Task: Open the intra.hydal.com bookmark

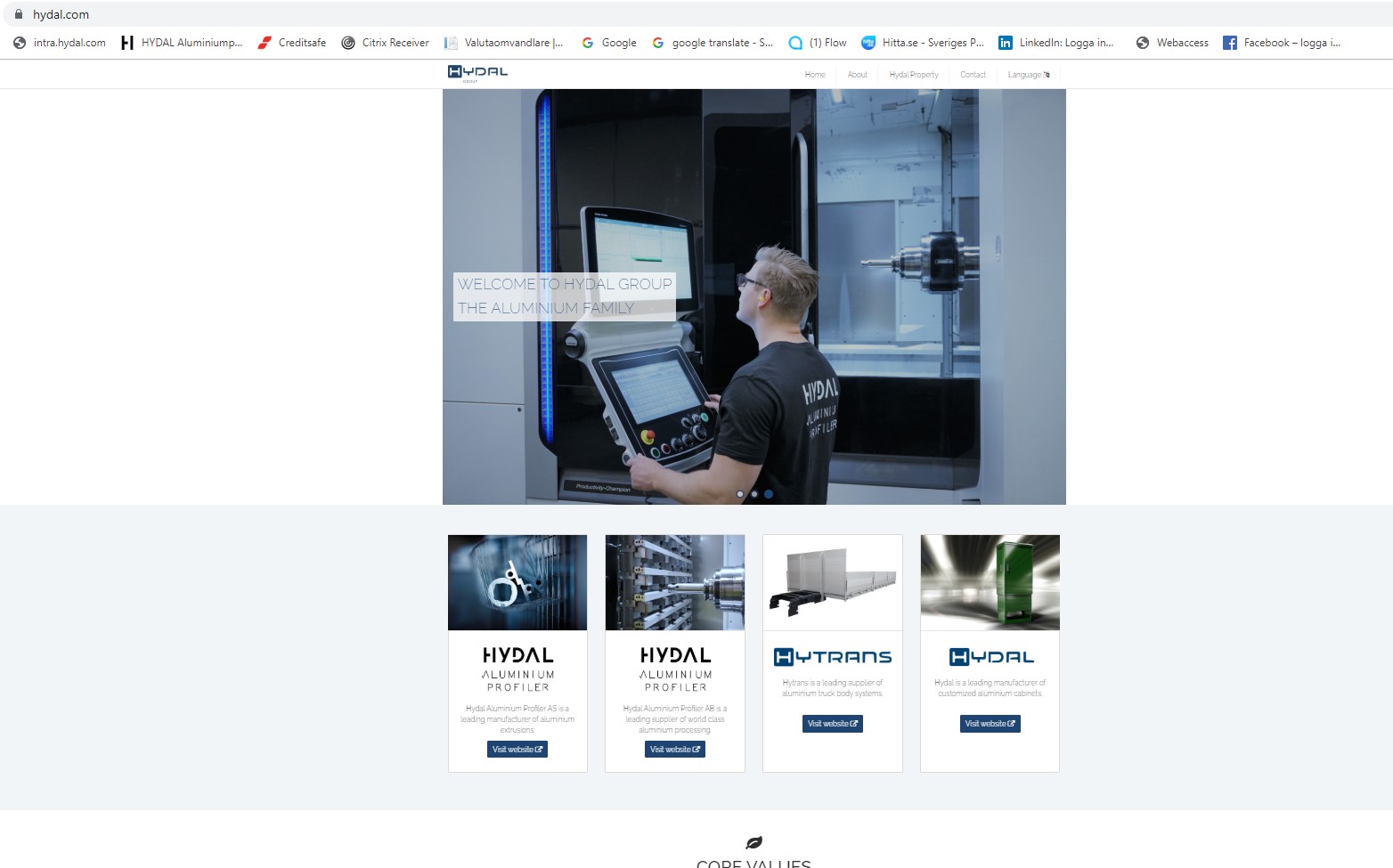Action: 60,43
